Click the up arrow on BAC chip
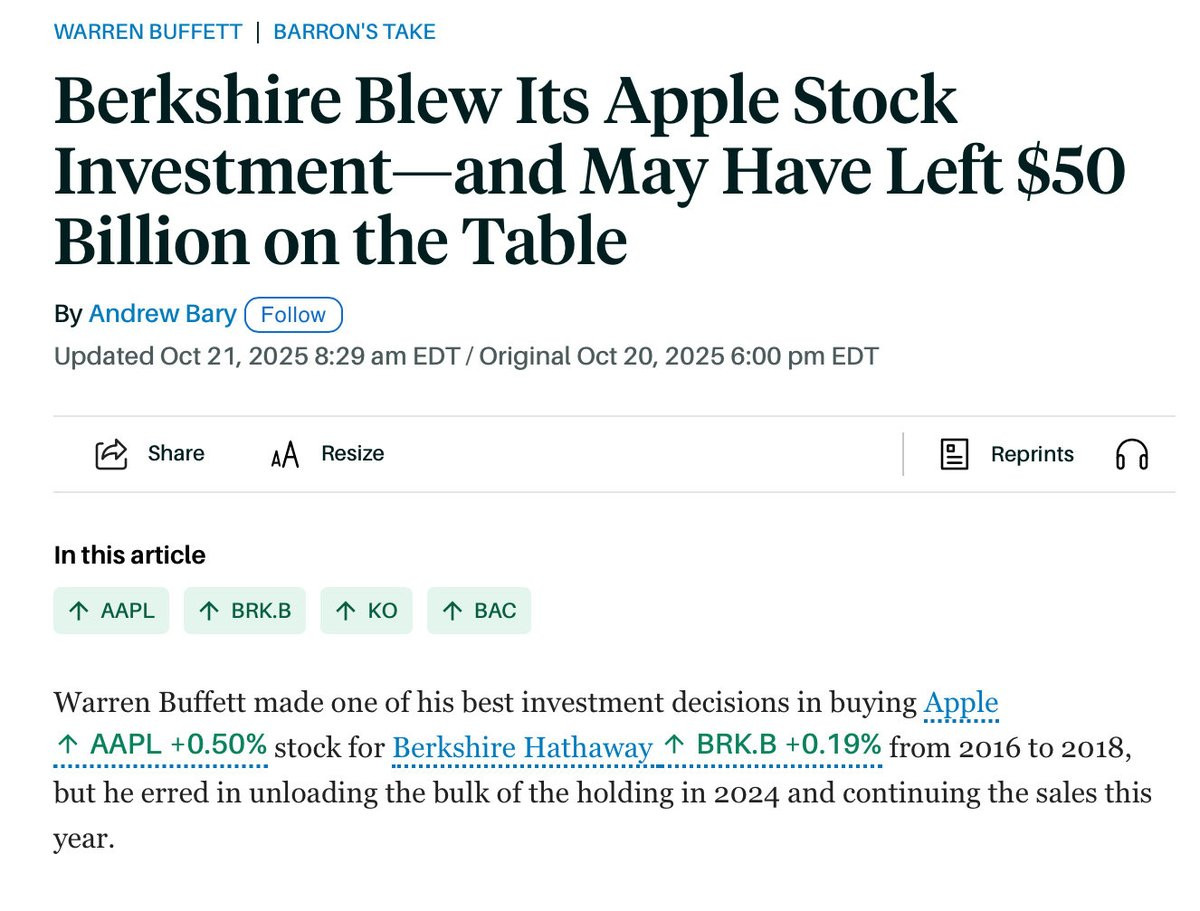This screenshot has width=1200, height=911. click(452, 611)
